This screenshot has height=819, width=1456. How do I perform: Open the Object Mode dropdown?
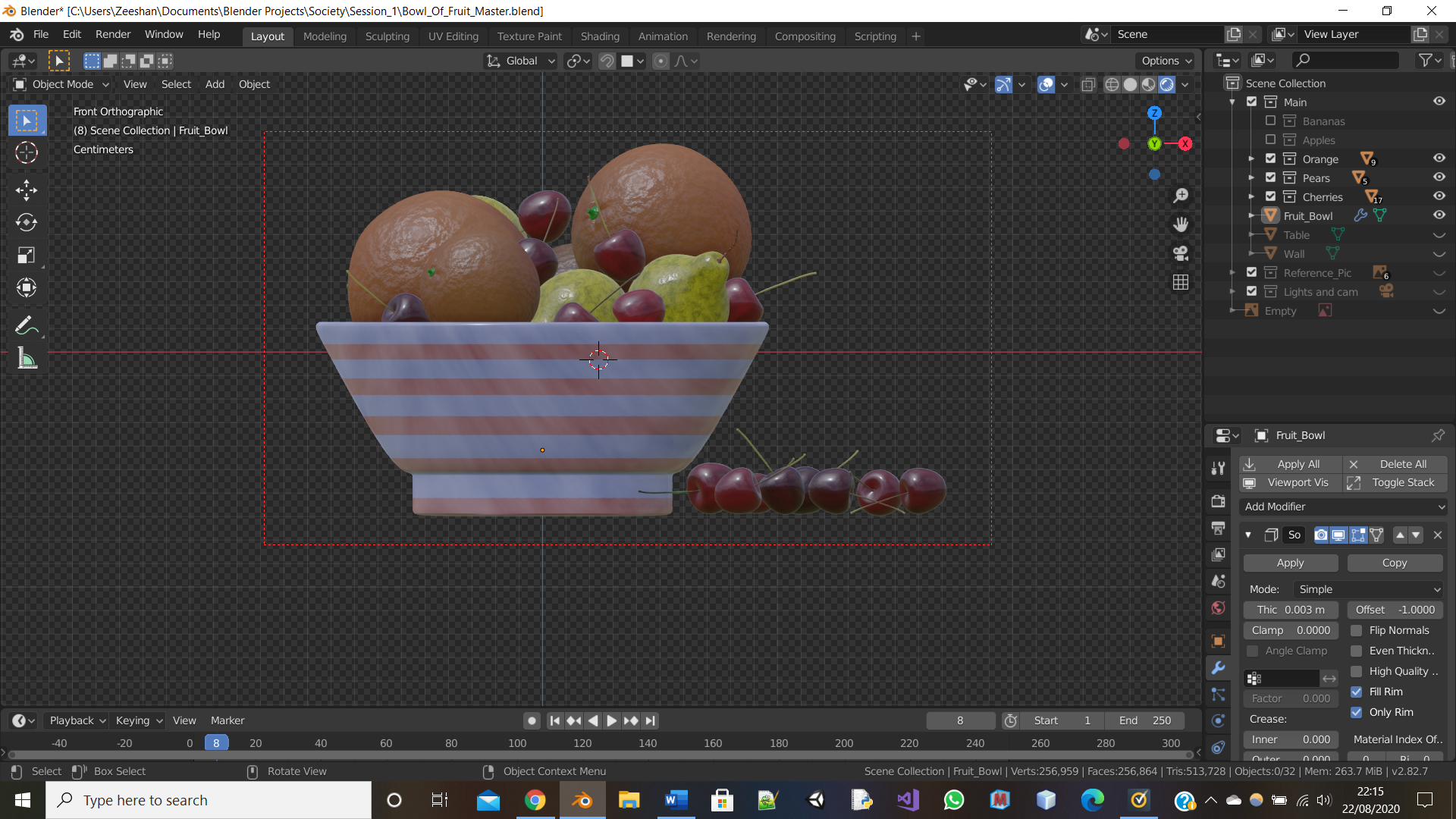point(62,84)
